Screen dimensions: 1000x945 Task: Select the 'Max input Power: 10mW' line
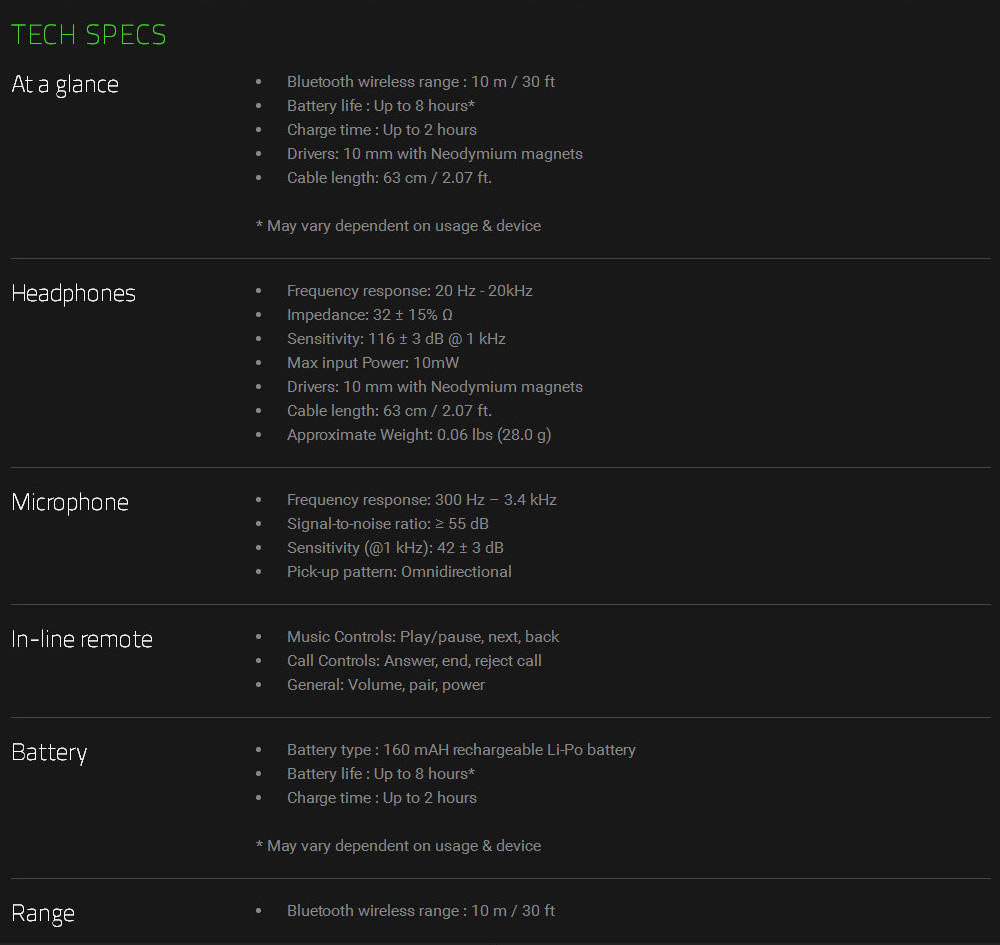point(372,362)
